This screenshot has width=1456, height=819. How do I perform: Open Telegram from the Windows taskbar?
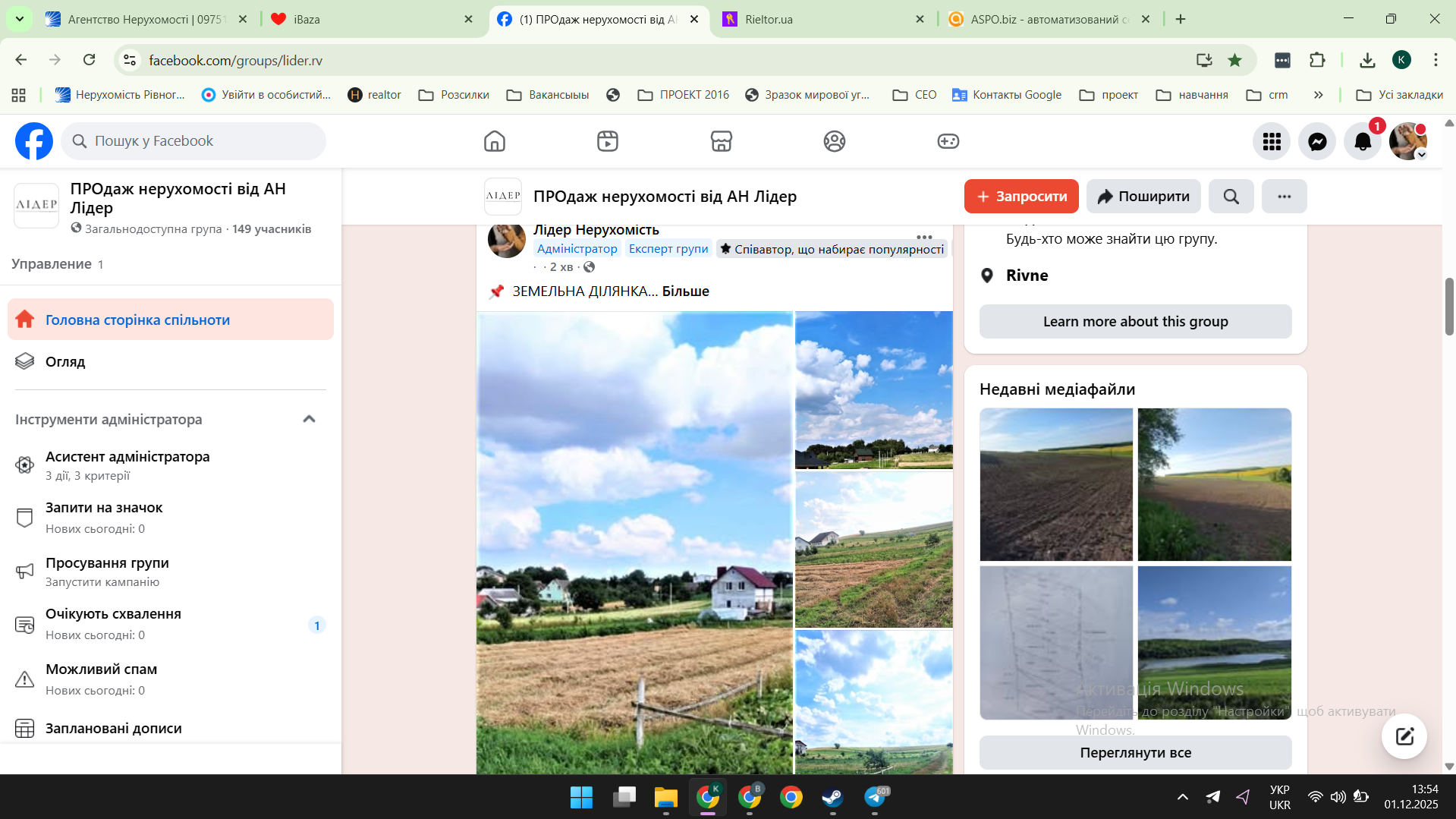[875, 797]
